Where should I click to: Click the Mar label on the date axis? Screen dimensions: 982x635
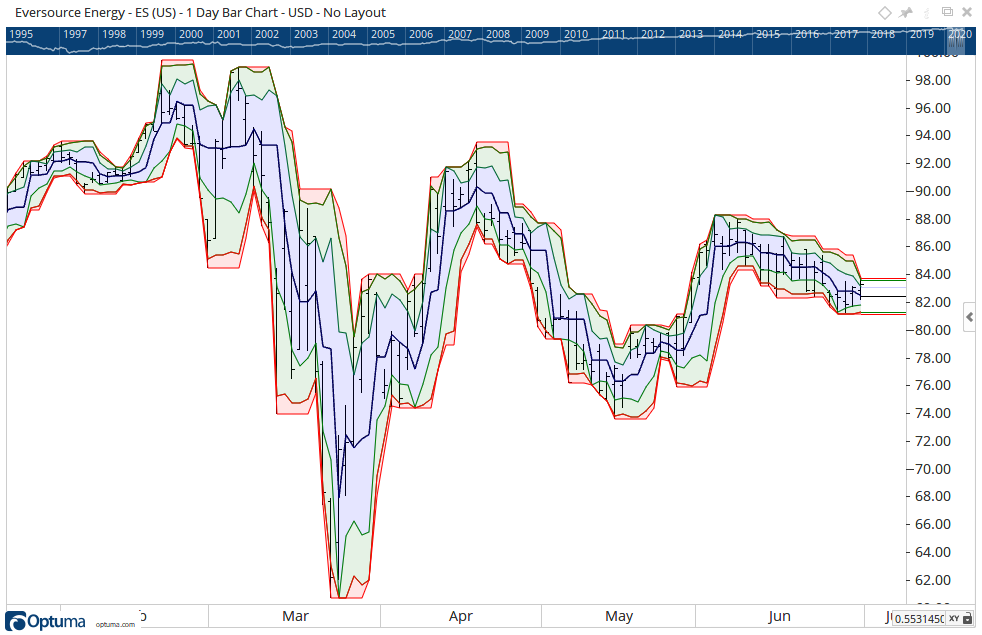coord(295,616)
